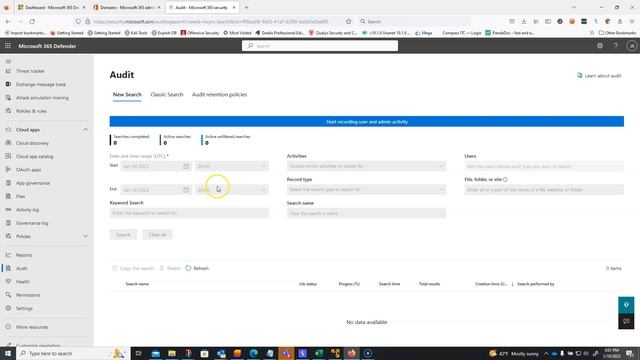Click the Files icon in sidebar

click(x=8, y=196)
